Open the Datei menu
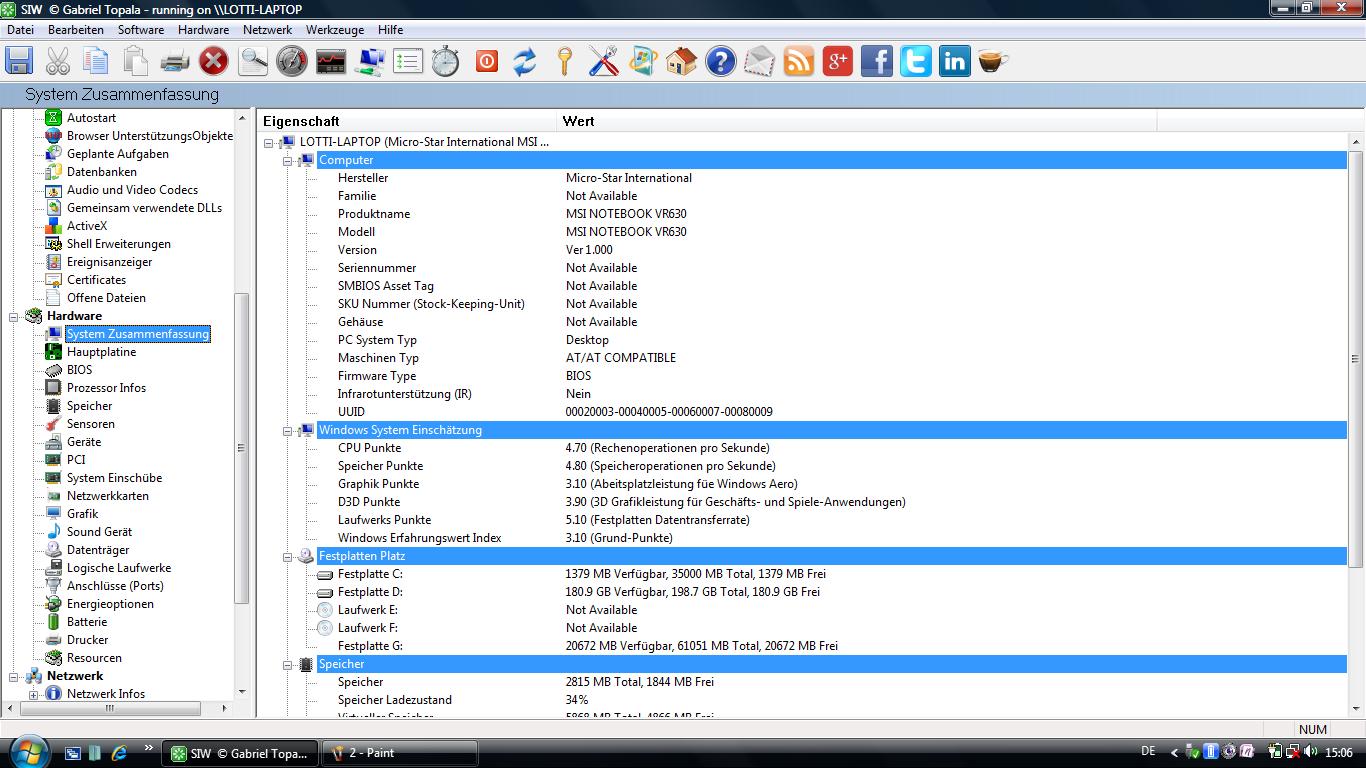This screenshot has width=1366, height=768. pos(20,30)
